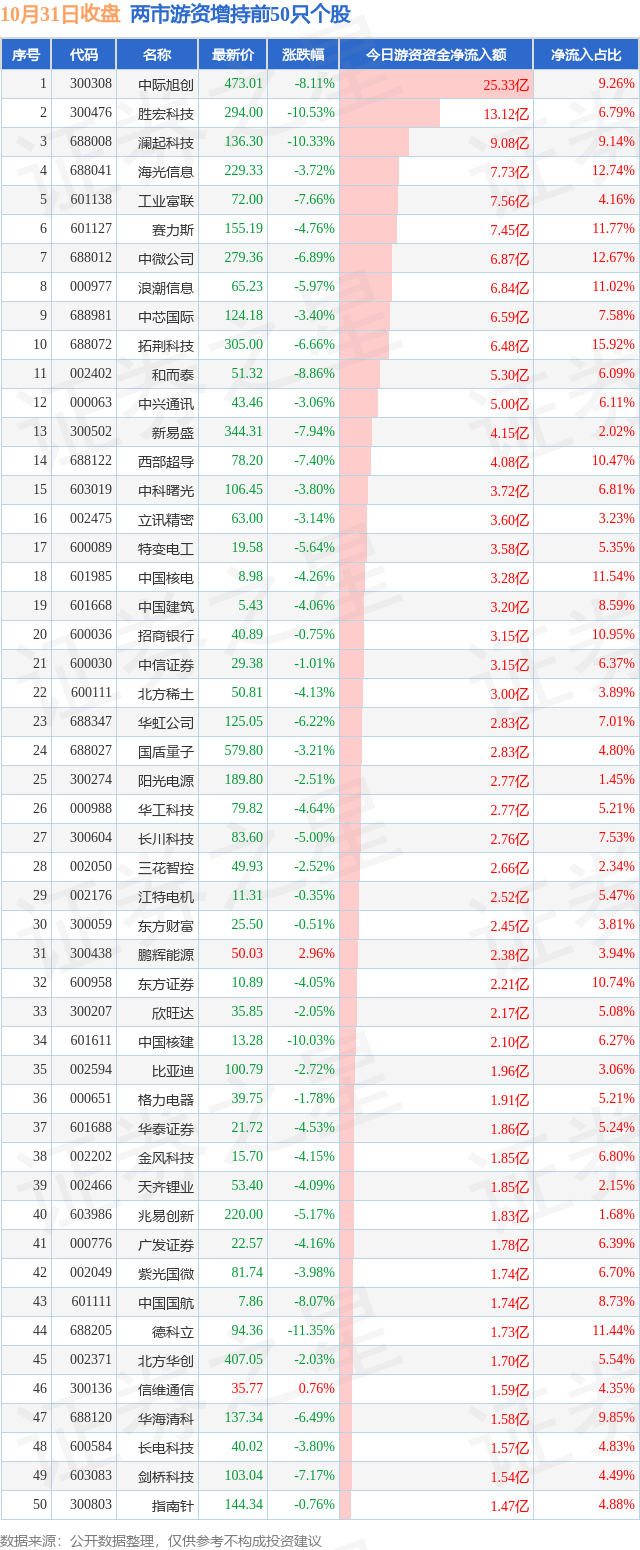The image size is (640, 1550).
Task: Click the 净流入占比 column header
Action: coord(586,55)
